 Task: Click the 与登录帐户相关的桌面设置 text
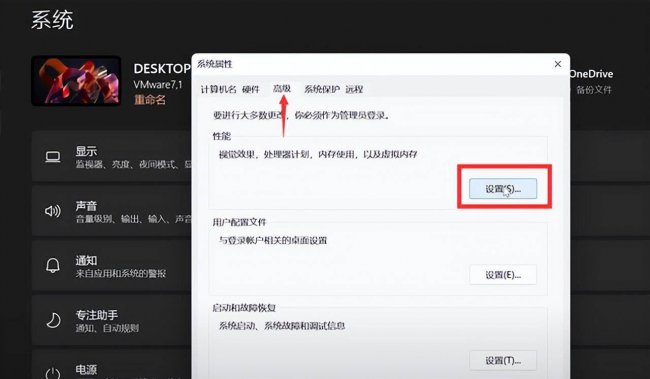coord(273,240)
